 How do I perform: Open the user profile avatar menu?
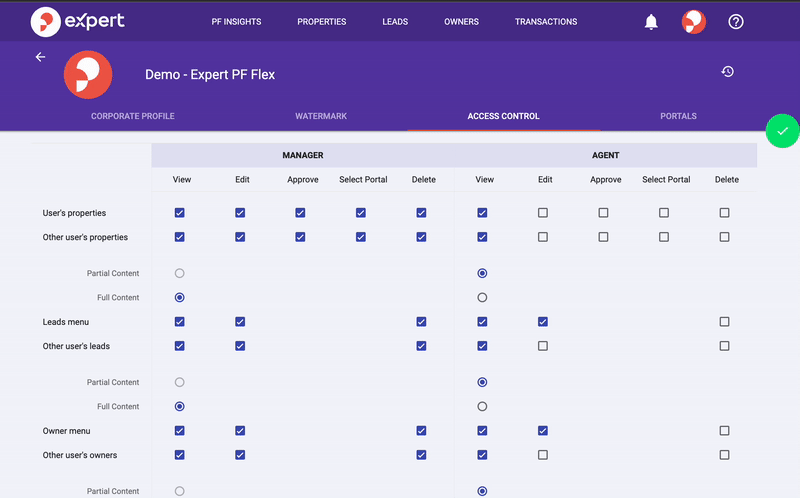693,22
